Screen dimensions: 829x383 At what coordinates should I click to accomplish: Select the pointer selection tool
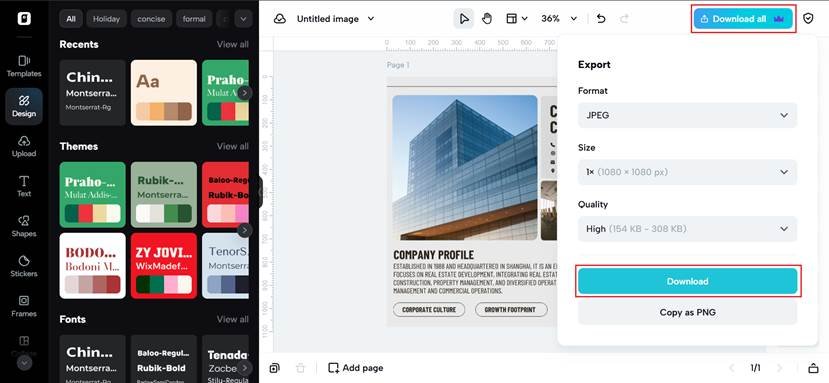coord(464,19)
